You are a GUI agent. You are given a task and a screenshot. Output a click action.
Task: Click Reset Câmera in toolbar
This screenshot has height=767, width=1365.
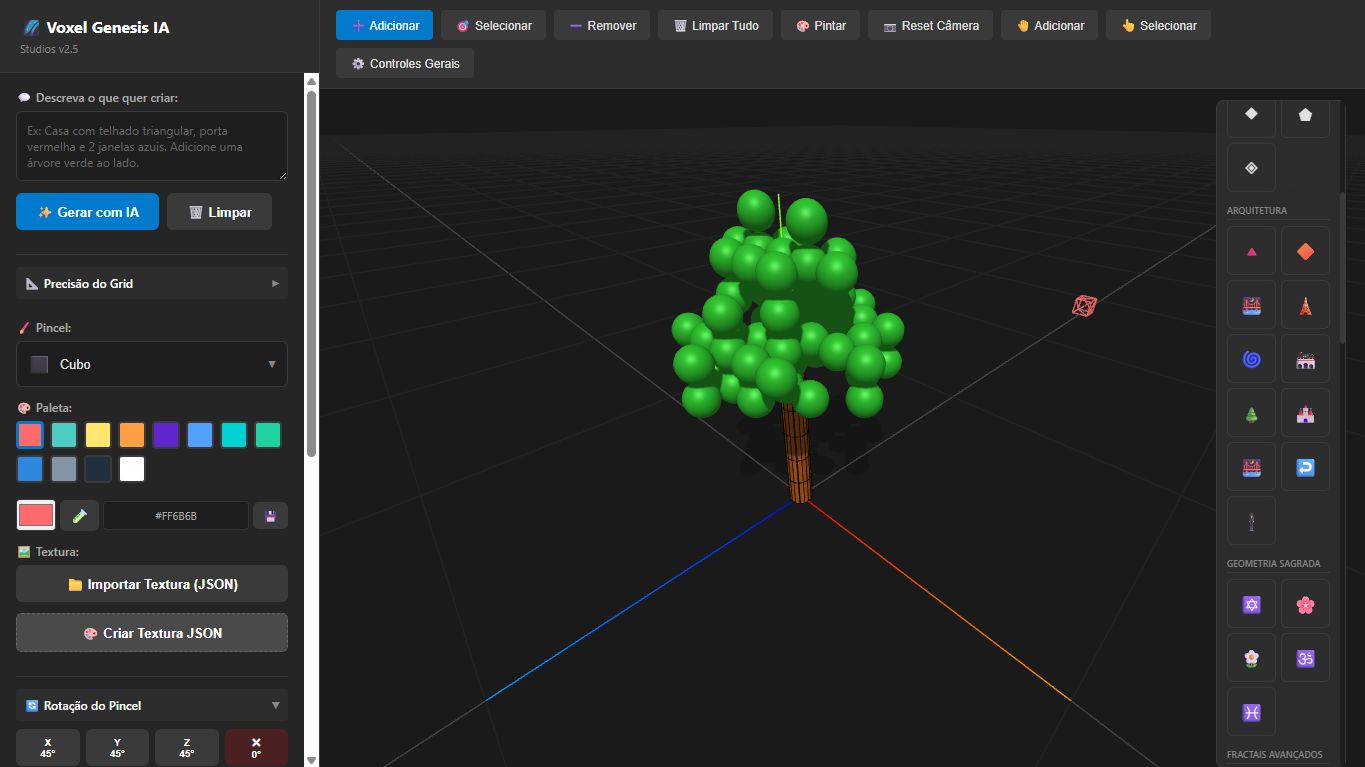[x=930, y=25]
